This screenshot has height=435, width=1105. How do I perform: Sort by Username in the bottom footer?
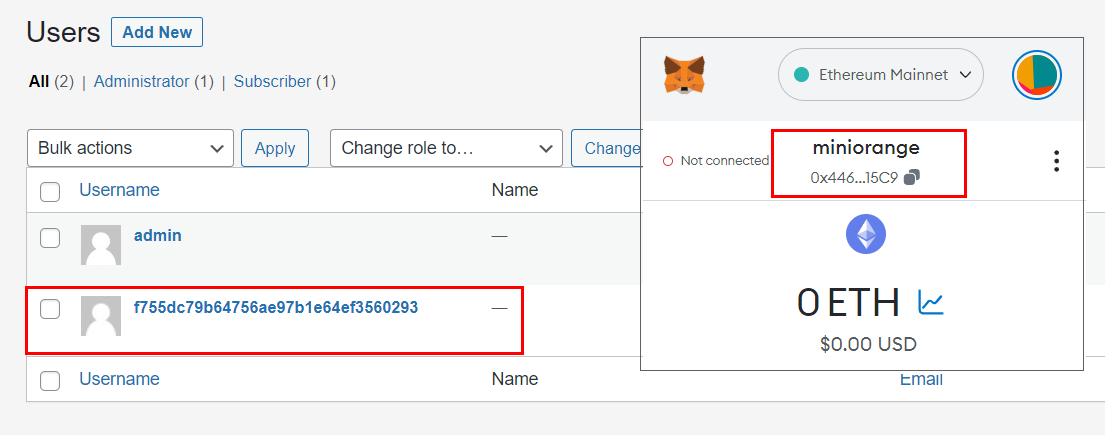[119, 379]
